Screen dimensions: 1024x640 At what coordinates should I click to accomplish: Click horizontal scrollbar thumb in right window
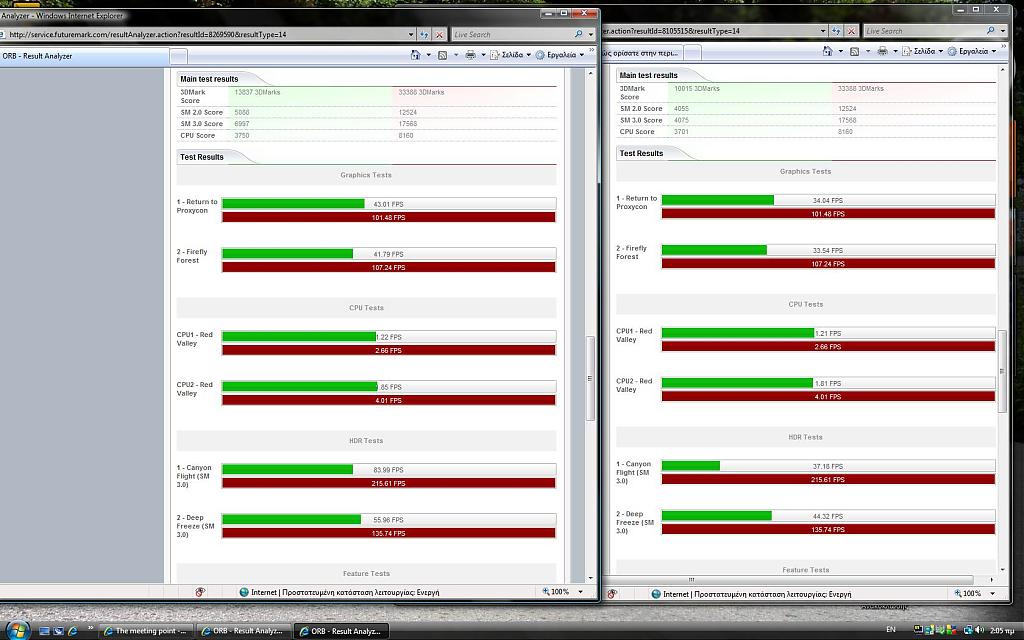pyautogui.click(x=692, y=579)
